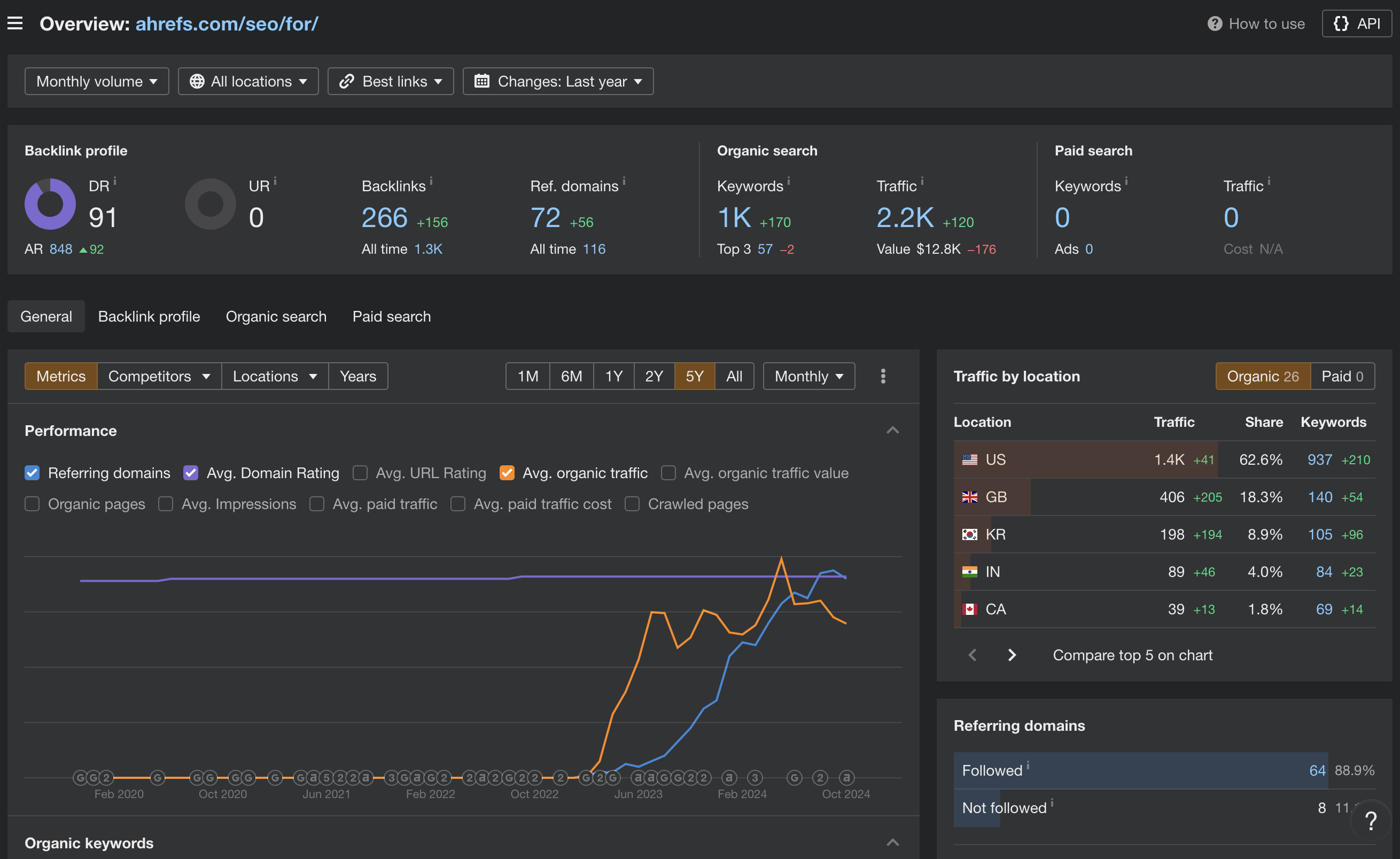Uncheck Avg. organic traffic metric
Screen dimensions: 1400x859
pyautogui.click(x=507, y=473)
